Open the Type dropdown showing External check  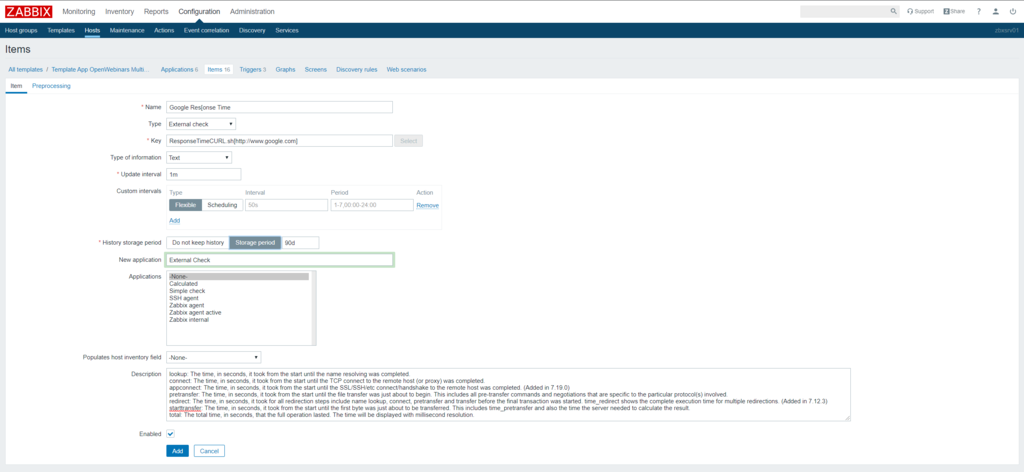click(x=201, y=124)
